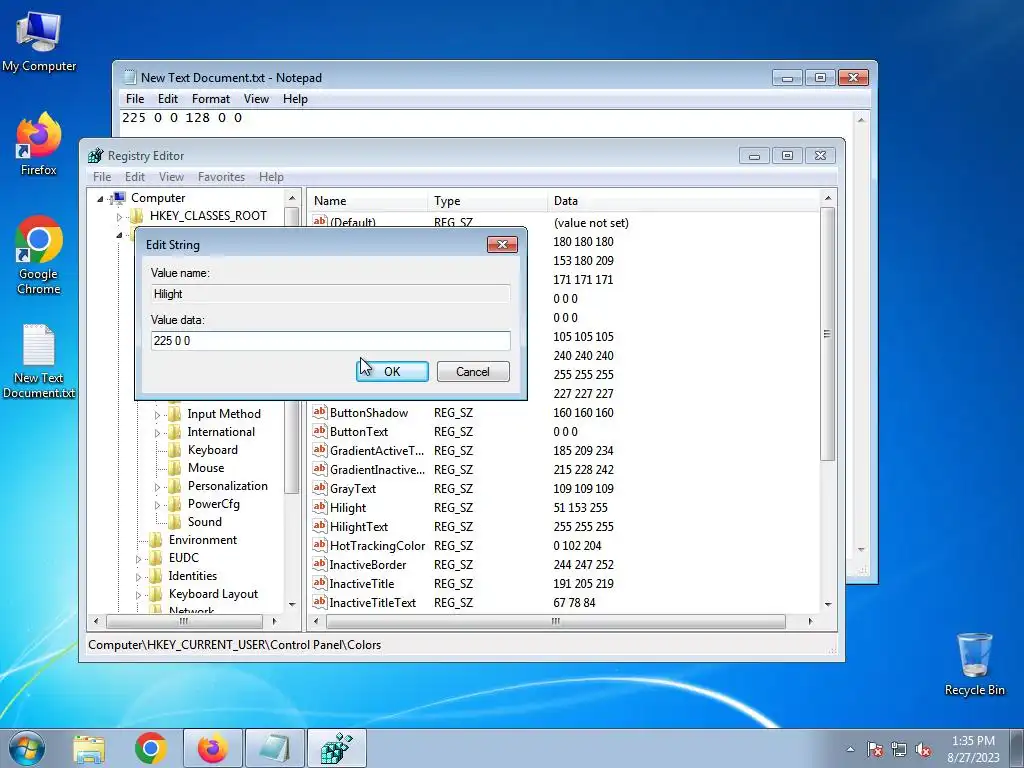The height and width of the screenshot is (768, 1024).
Task: Click Notepad text line 225 0 0 128 0 0
Action: pyautogui.click(x=182, y=118)
